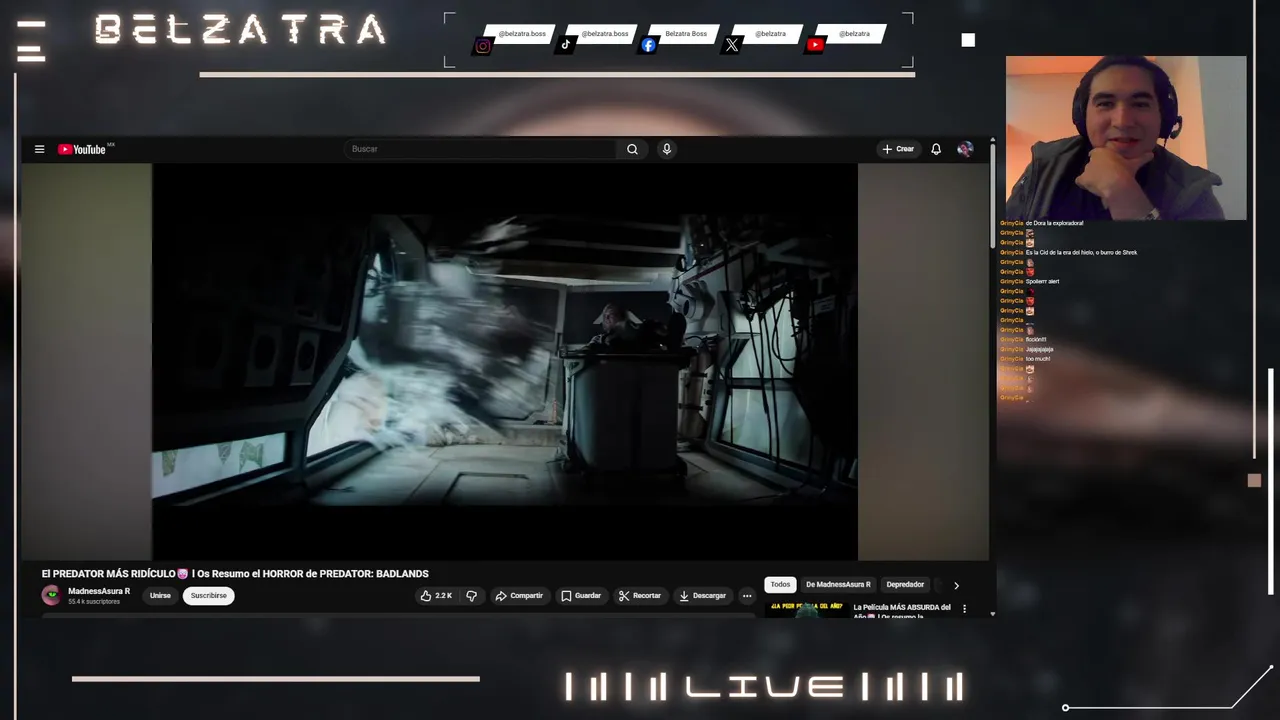The image size is (1280, 720).
Task: Clip the video with Recortar
Action: click(x=640, y=596)
